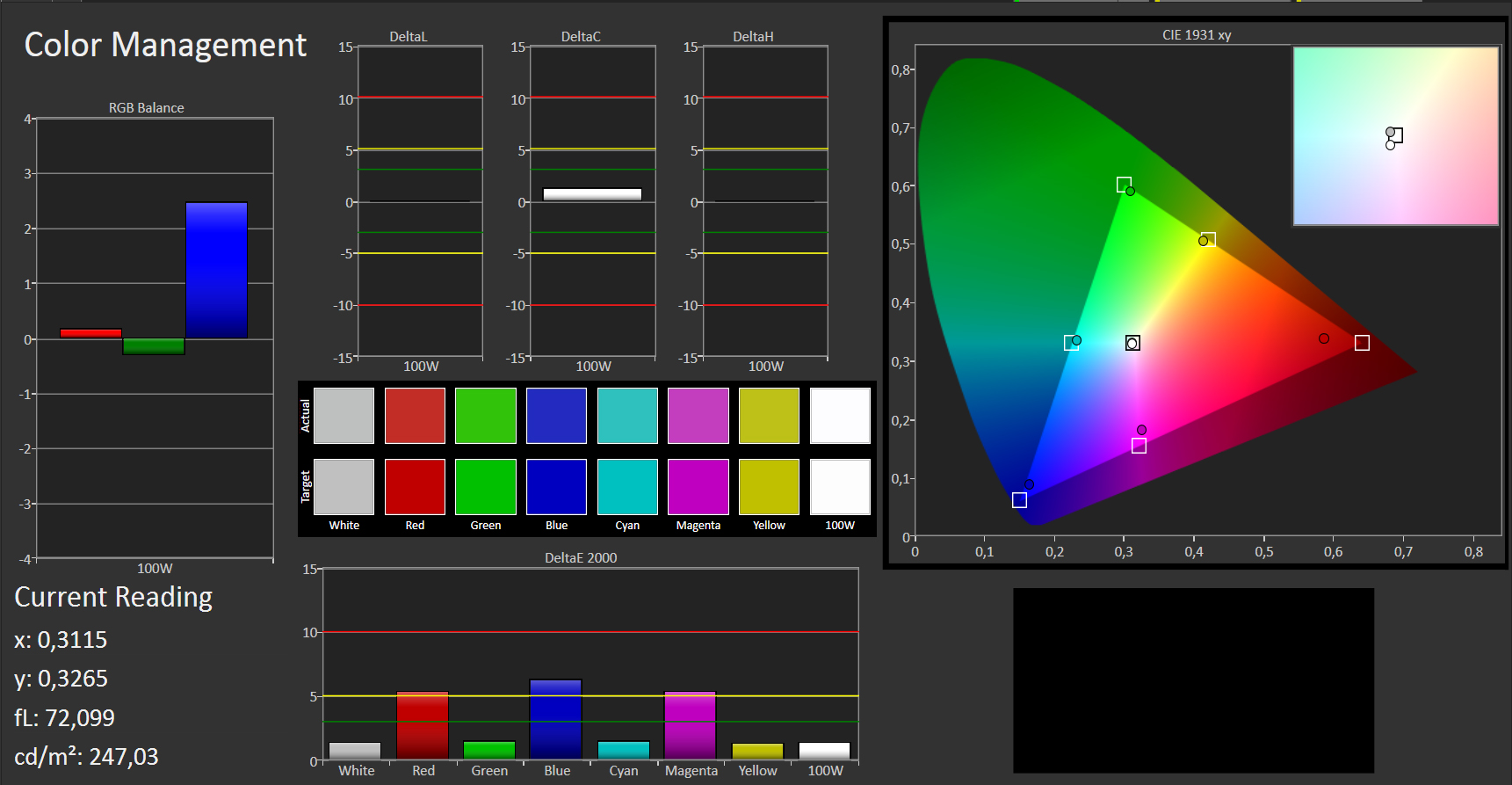Image resolution: width=1512 pixels, height=785 pixels.
Task: Click the 'DeltaC' chart title
Action: pos(581,36)
